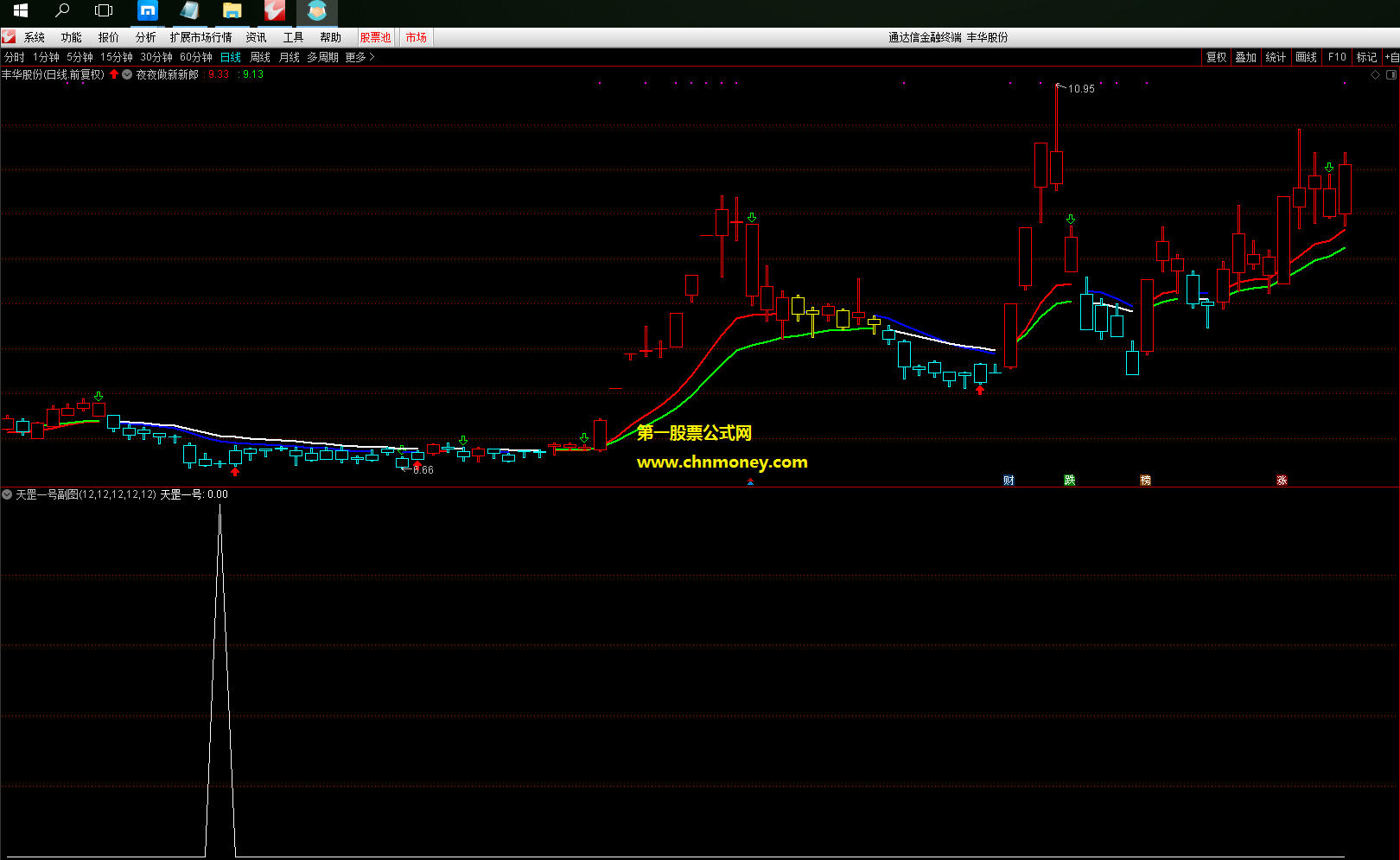Image resolution: width=1400 pixels, height=860 pixels.
Task: Click the red up-arrow beside 丰华股份 title
Action: pos(114,74)
